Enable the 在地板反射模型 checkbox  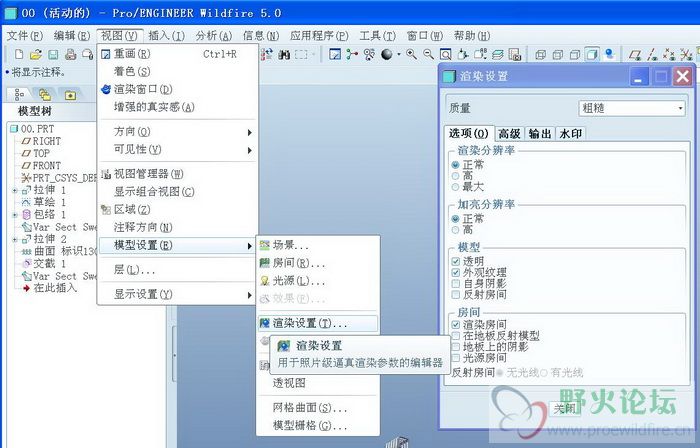(455, 336)
